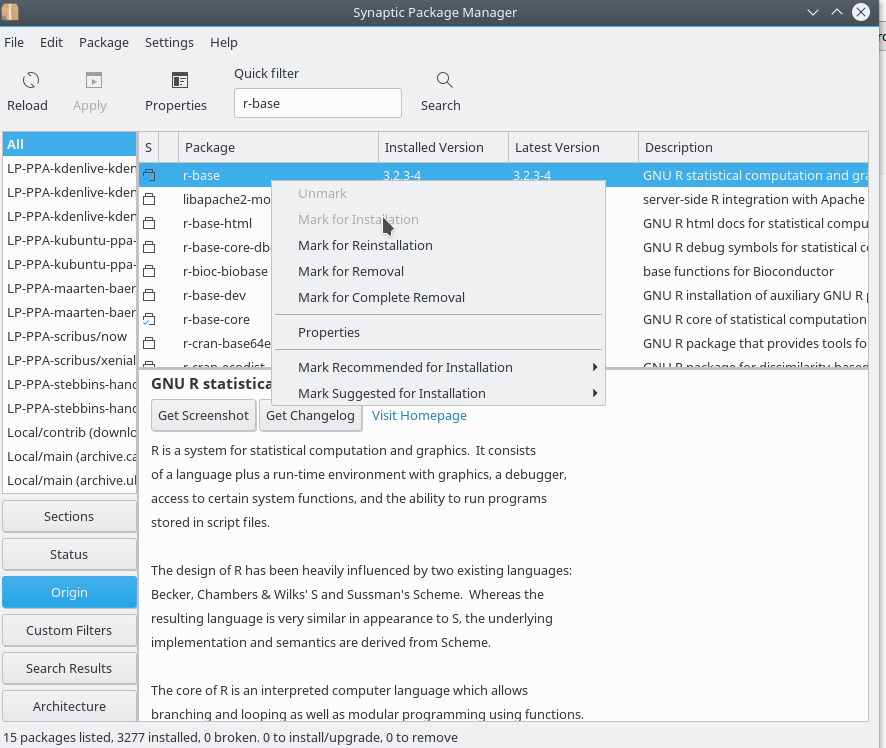The image size is (886, 748).
Task: Toggle status checkbox for r-base-core-dbg row
Action: point(149,247)
